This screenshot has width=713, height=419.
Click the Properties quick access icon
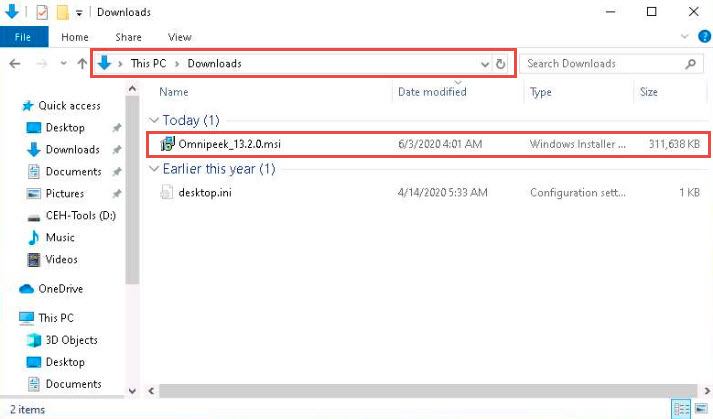click(x=42, y=12)
